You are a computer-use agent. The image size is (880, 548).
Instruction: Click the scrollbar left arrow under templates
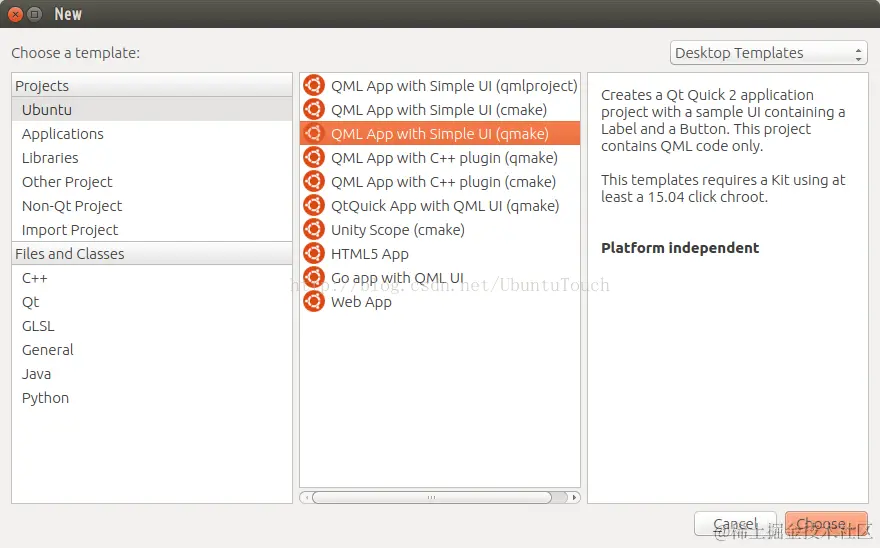coord(306,497)
